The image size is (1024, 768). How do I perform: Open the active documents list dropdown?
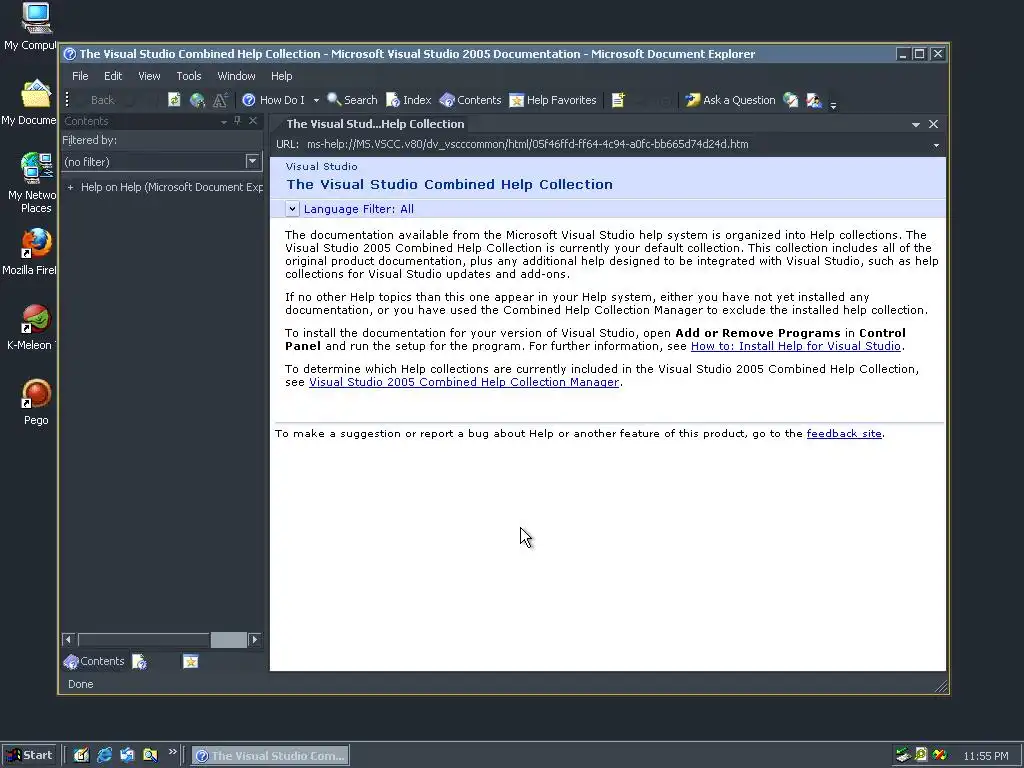coord(916,124)
